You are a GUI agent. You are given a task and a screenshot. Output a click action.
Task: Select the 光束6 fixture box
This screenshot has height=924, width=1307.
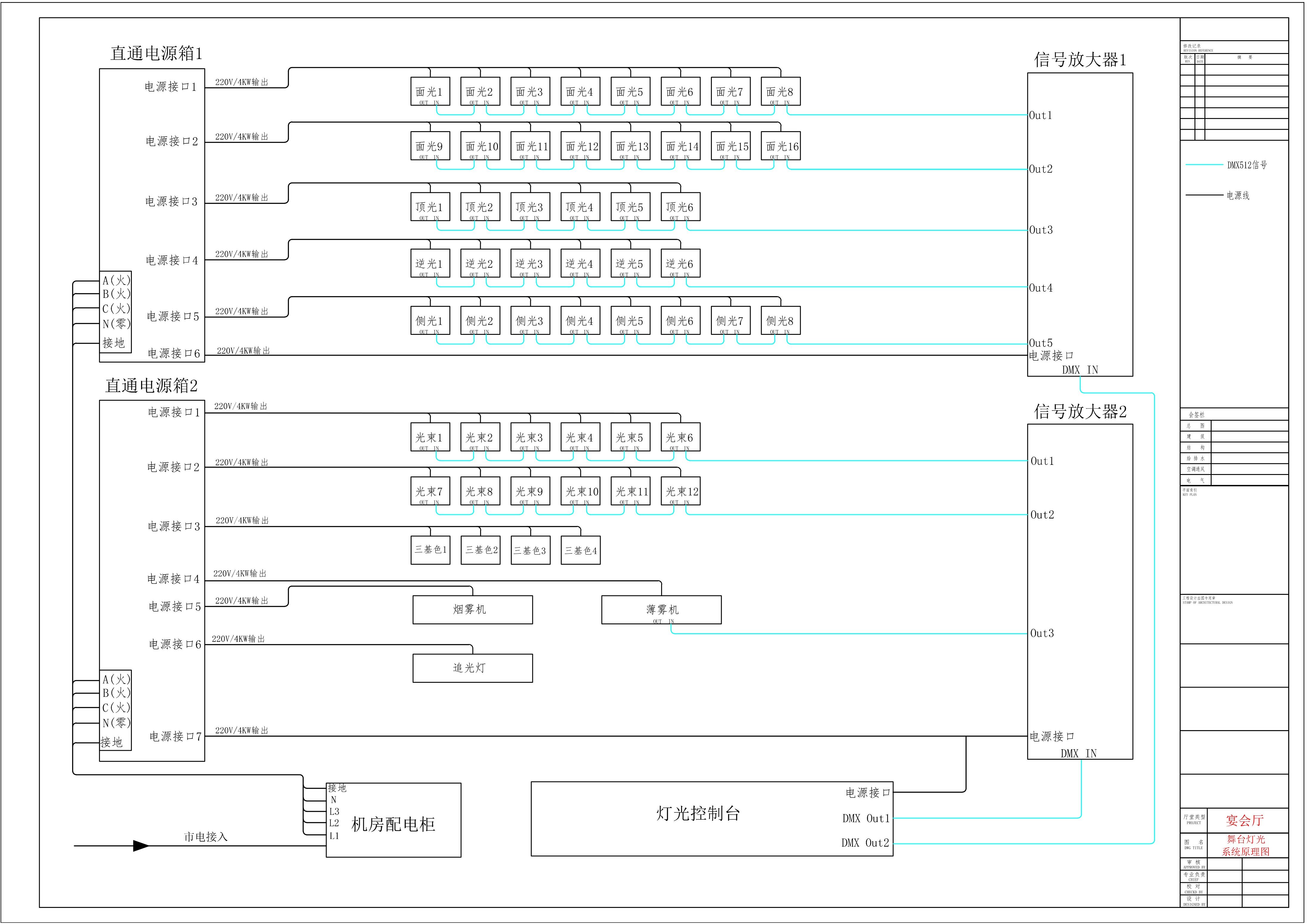[x=681, y=437]
